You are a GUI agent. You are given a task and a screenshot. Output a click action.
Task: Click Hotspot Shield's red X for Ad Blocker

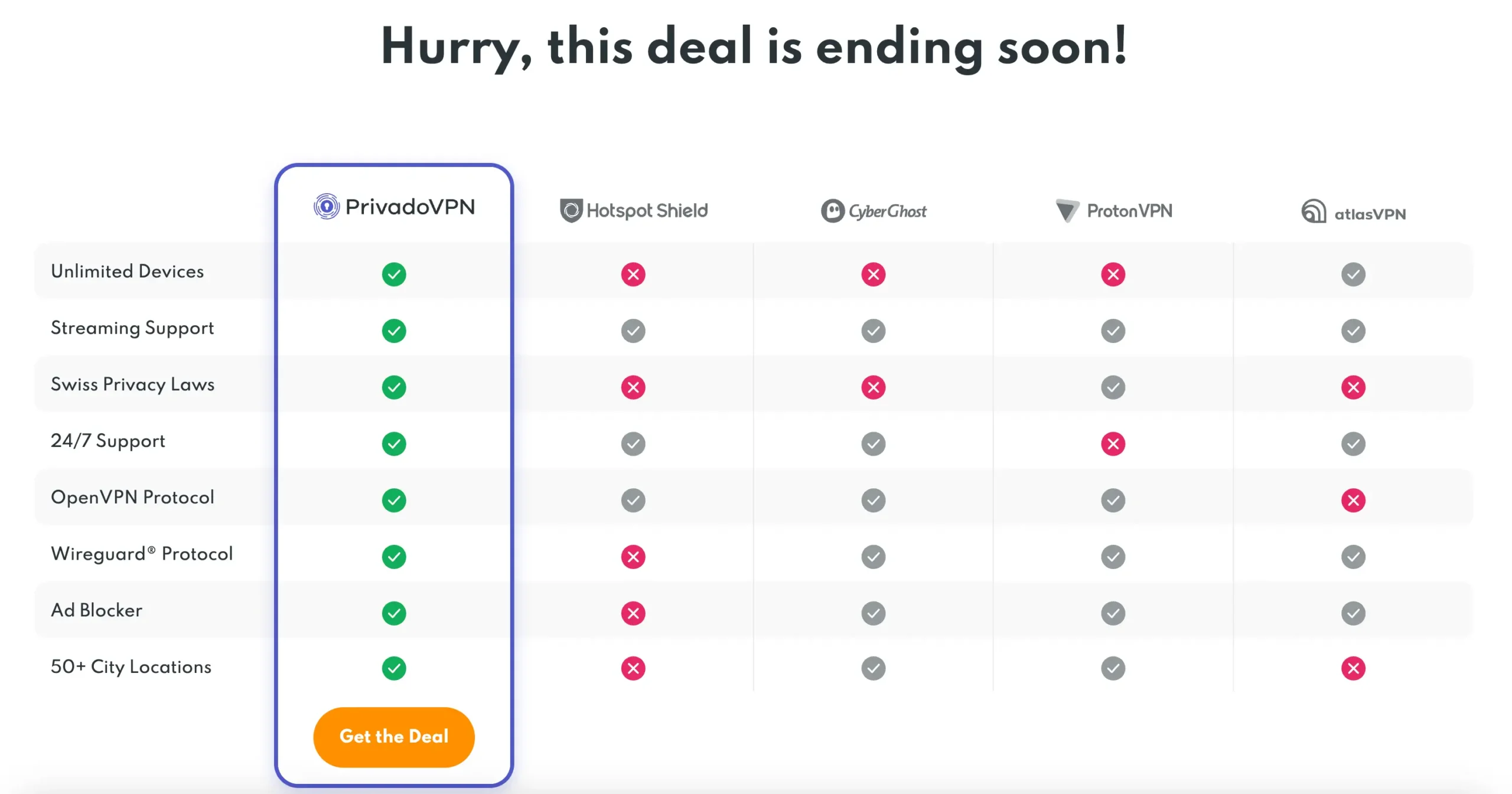click(x=633, y=613)
